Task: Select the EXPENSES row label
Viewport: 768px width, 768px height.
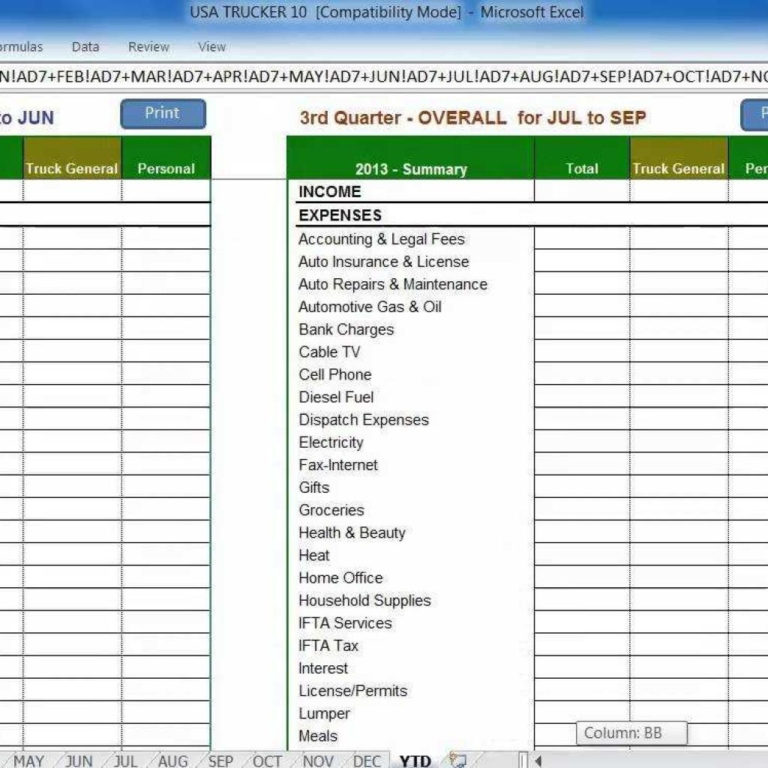Action: (x=340, y=215)
